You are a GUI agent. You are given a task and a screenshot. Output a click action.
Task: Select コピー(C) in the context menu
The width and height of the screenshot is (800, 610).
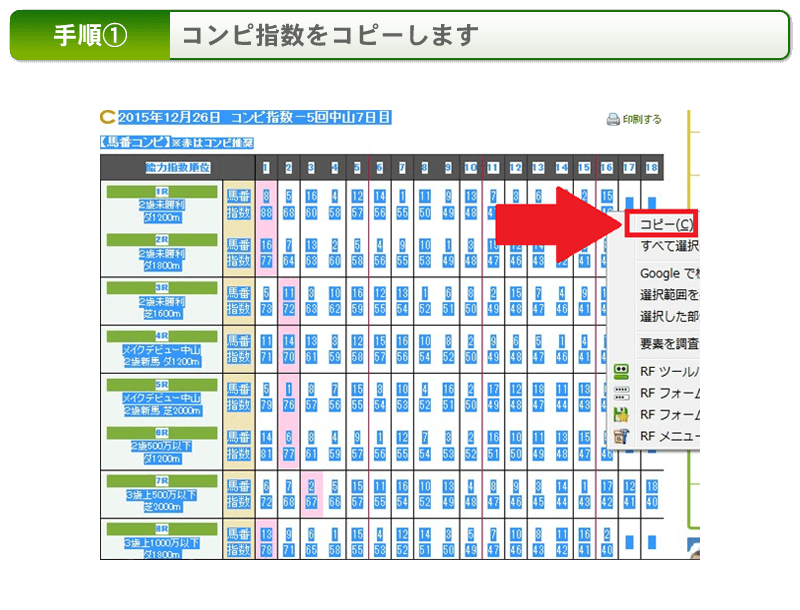point(665,224)
